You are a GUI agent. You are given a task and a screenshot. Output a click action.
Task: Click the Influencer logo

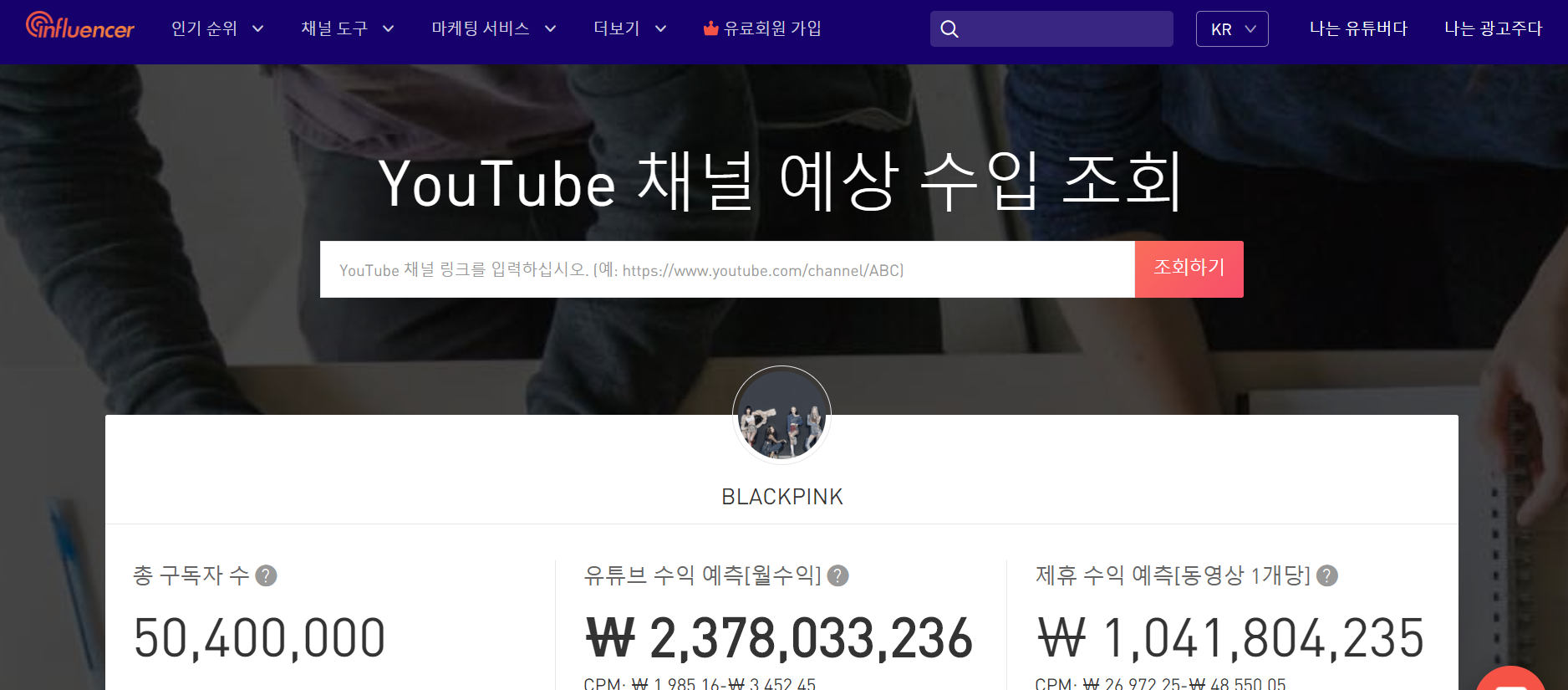click(x=80, y=27)
